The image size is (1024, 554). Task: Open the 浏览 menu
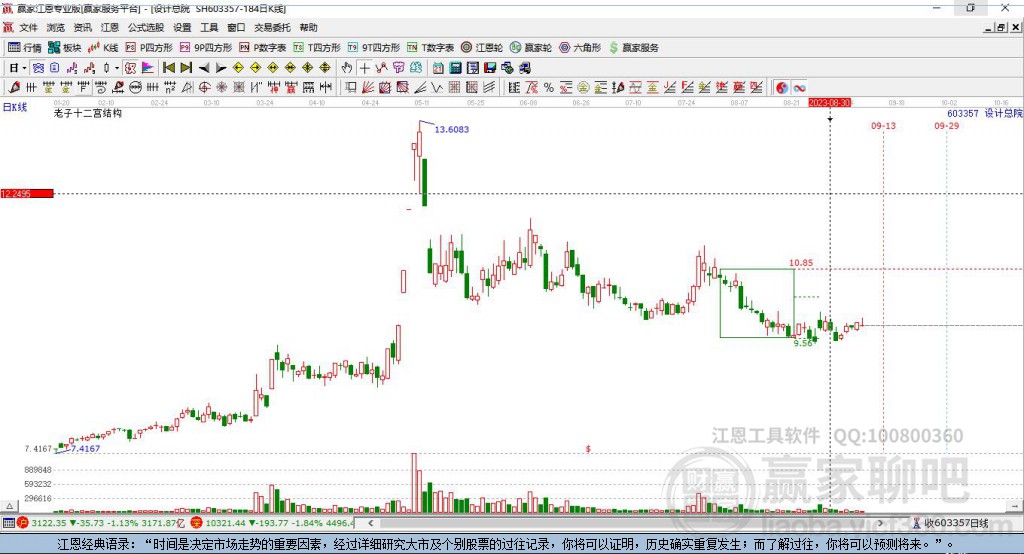click(56, 27)
